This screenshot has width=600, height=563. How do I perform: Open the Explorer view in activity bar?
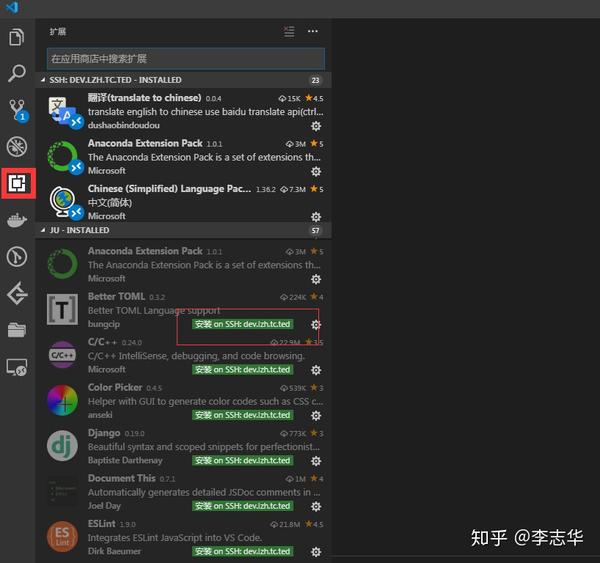coord(17,37)
